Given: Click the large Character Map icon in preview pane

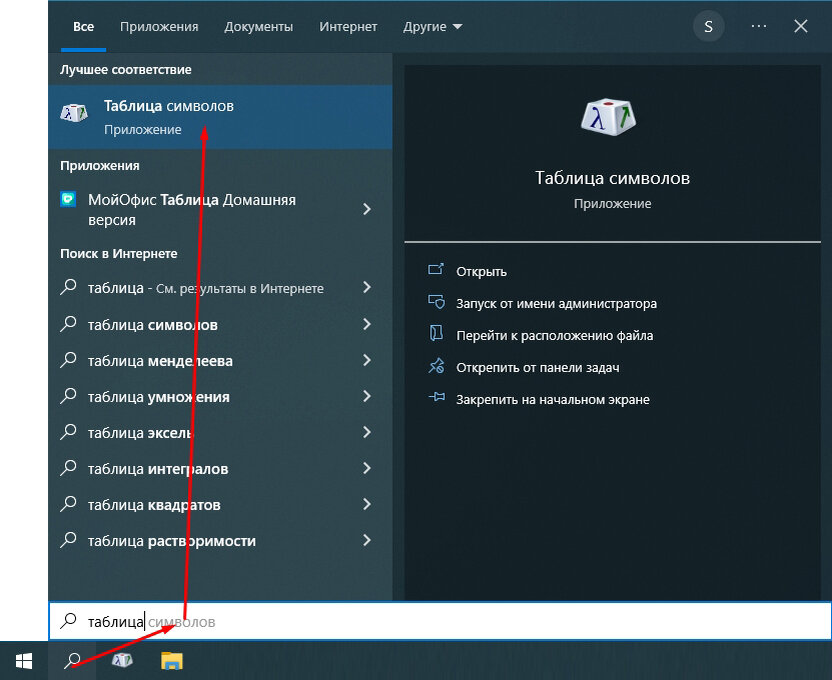Looking at the screenshot, I should click(x=608, y=116).
